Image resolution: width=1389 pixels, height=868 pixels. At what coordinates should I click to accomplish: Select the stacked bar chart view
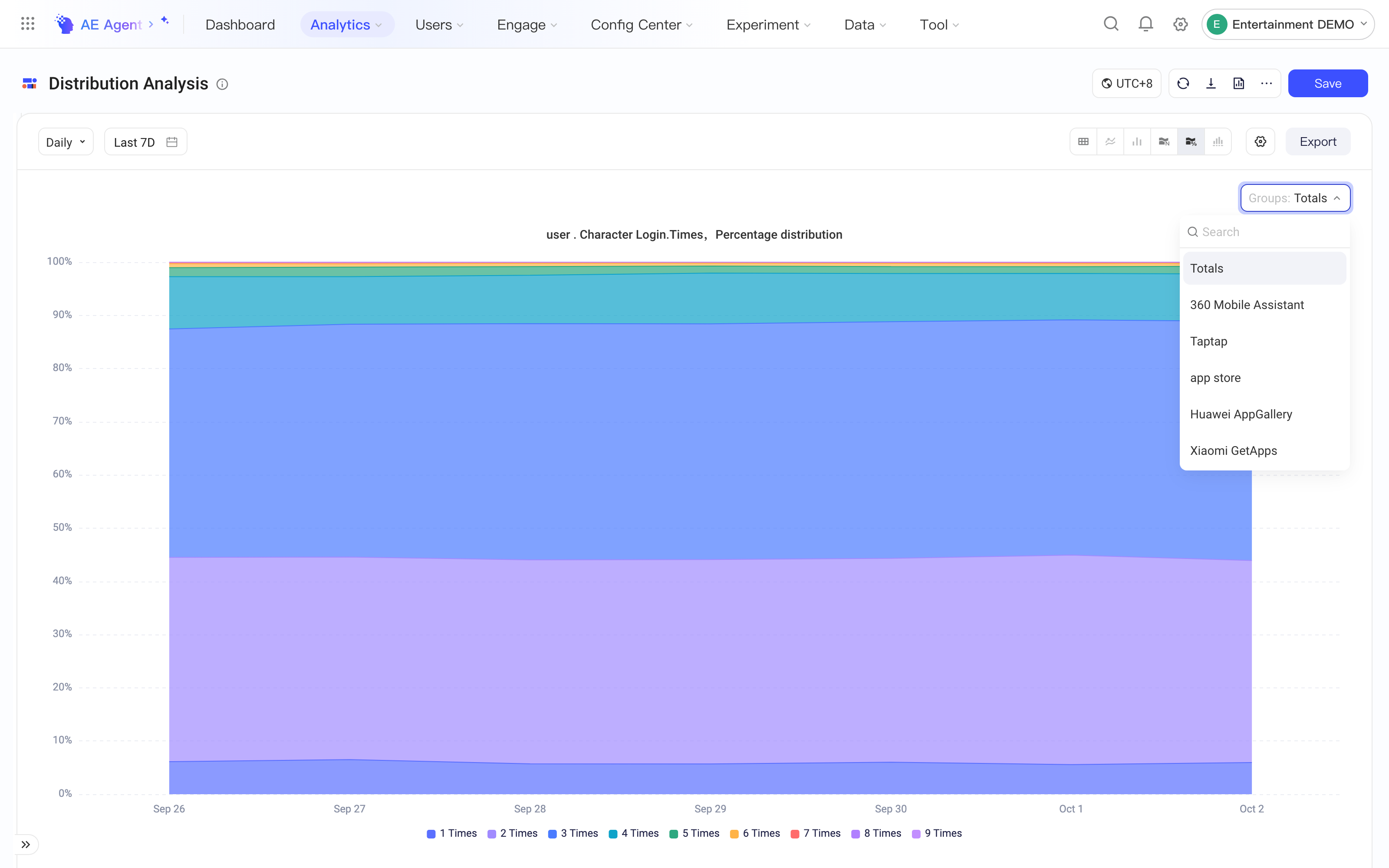point(1218,142)
